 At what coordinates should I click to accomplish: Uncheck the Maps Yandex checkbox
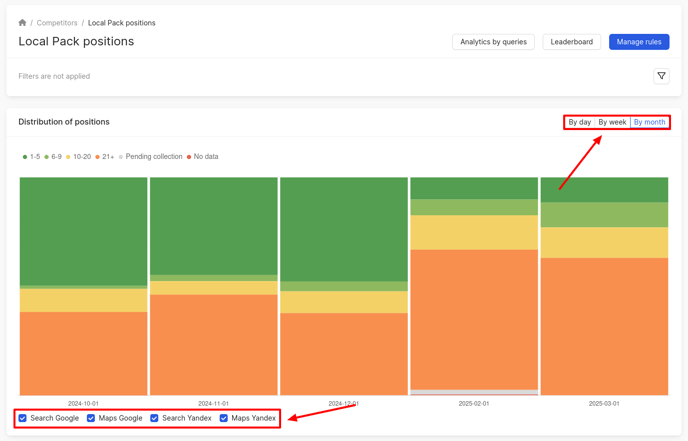(x=224, y=418)
